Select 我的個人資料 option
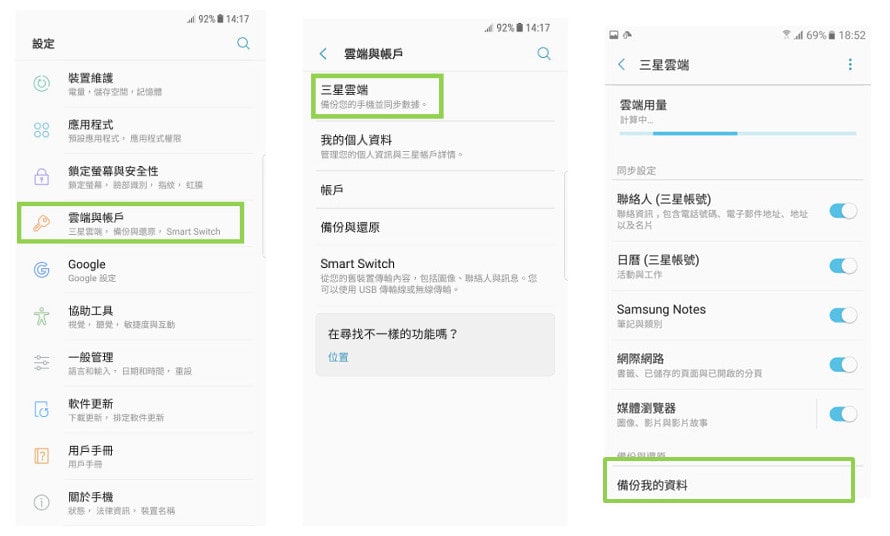The width and height of the screenshot is (890, 536). coord(435,146)
